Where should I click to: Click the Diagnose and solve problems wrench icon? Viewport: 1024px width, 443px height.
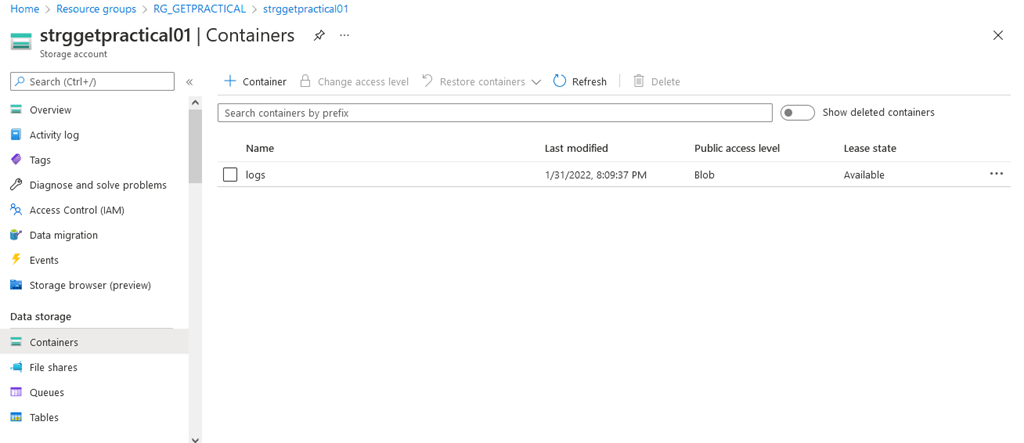click(16, 185)
